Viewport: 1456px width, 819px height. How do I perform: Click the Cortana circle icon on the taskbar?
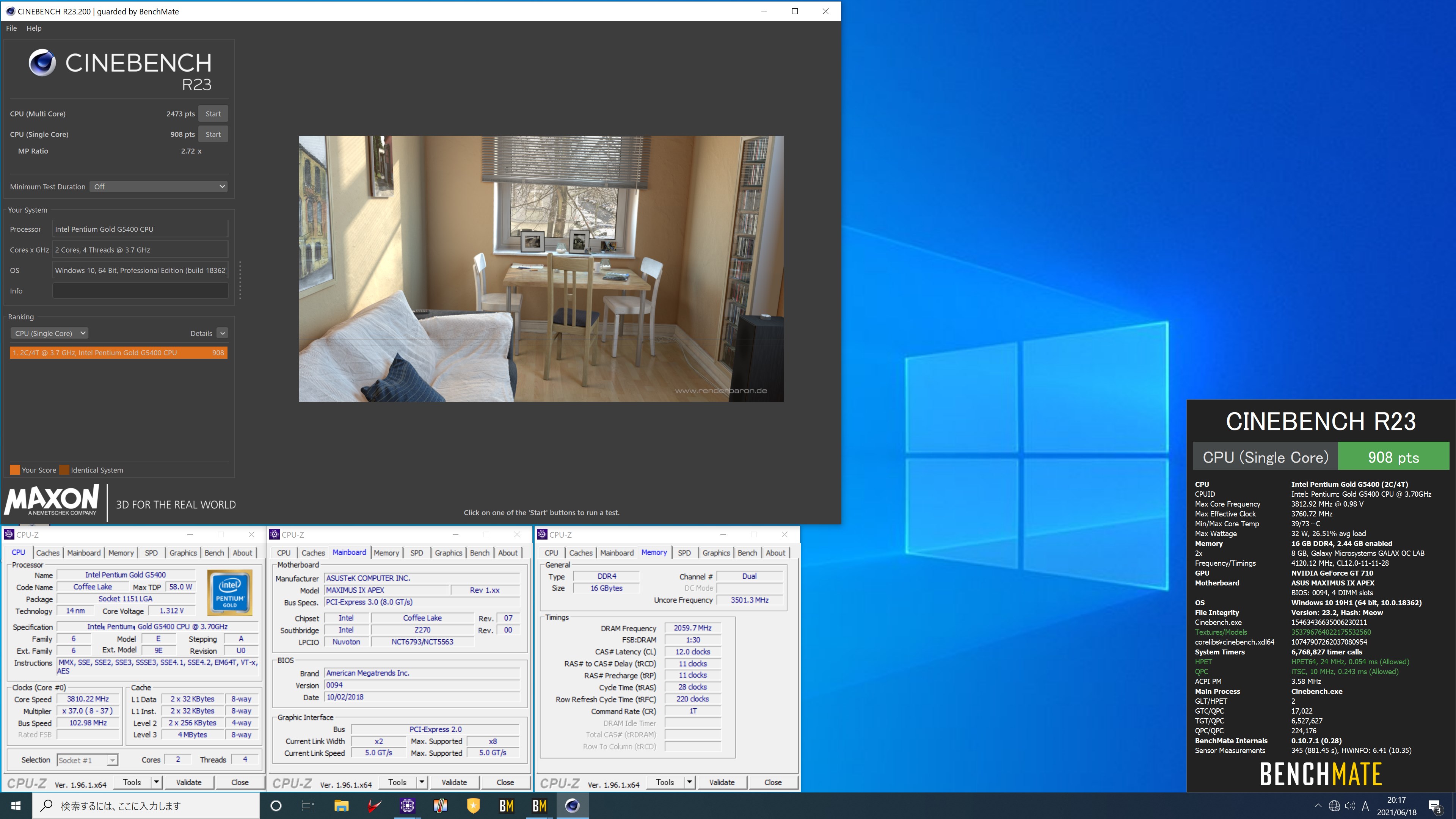[276, 805]
